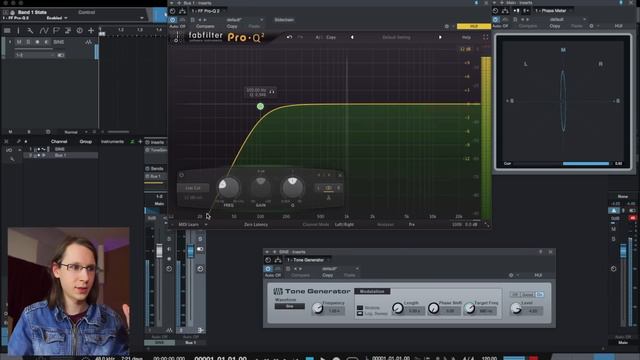Click analyzer Pre setting
Image resolution: width=640 pixels, height=360 pixels.
pyautogui.click(x=411, y=224)
